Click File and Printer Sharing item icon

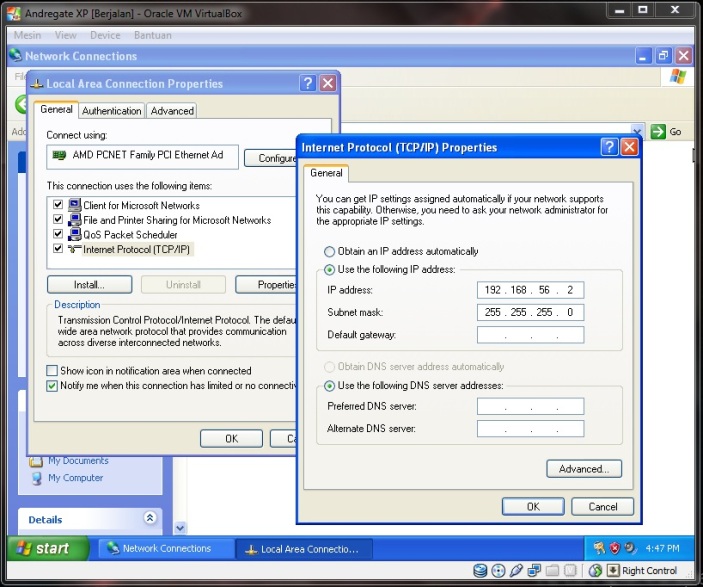tap(74, 220)
